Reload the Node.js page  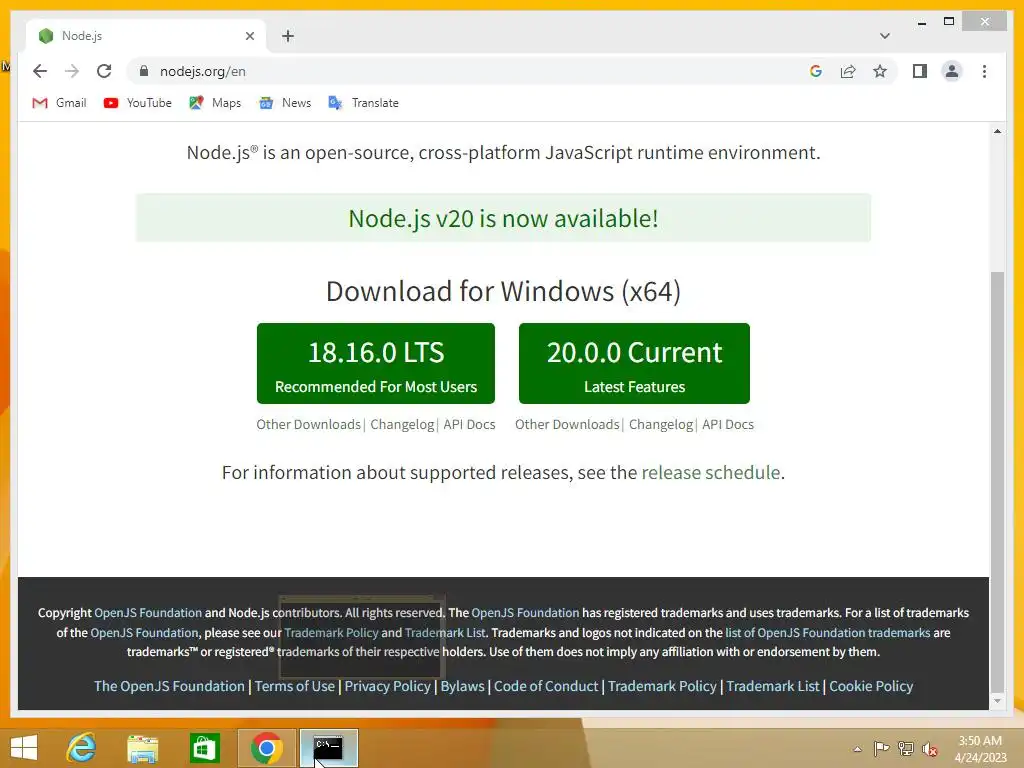click(104, 71)
